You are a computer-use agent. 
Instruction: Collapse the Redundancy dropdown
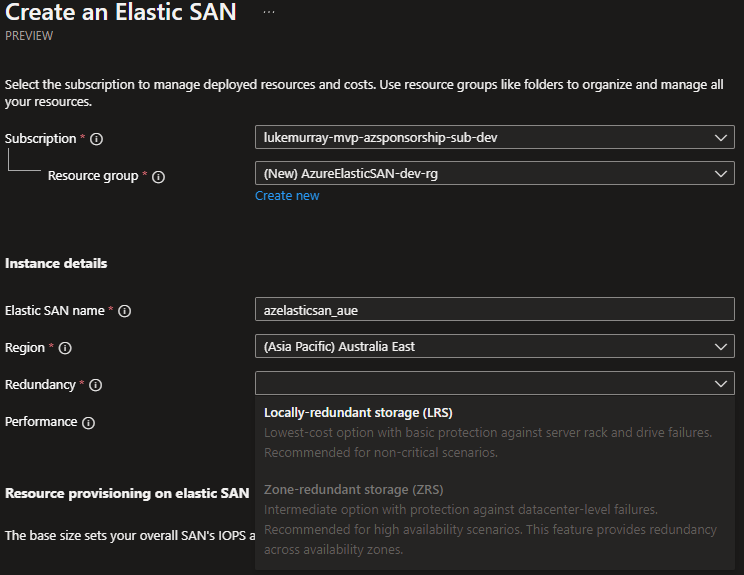pos(494,383)
